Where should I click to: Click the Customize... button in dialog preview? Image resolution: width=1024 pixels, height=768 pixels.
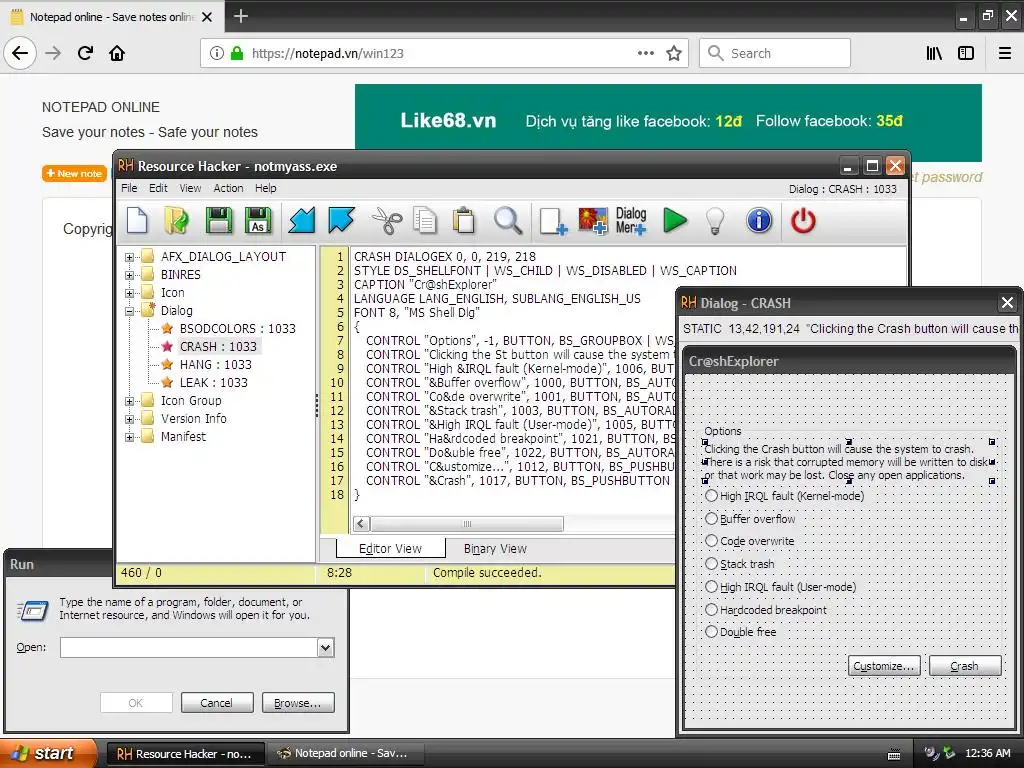pos(884,665)
